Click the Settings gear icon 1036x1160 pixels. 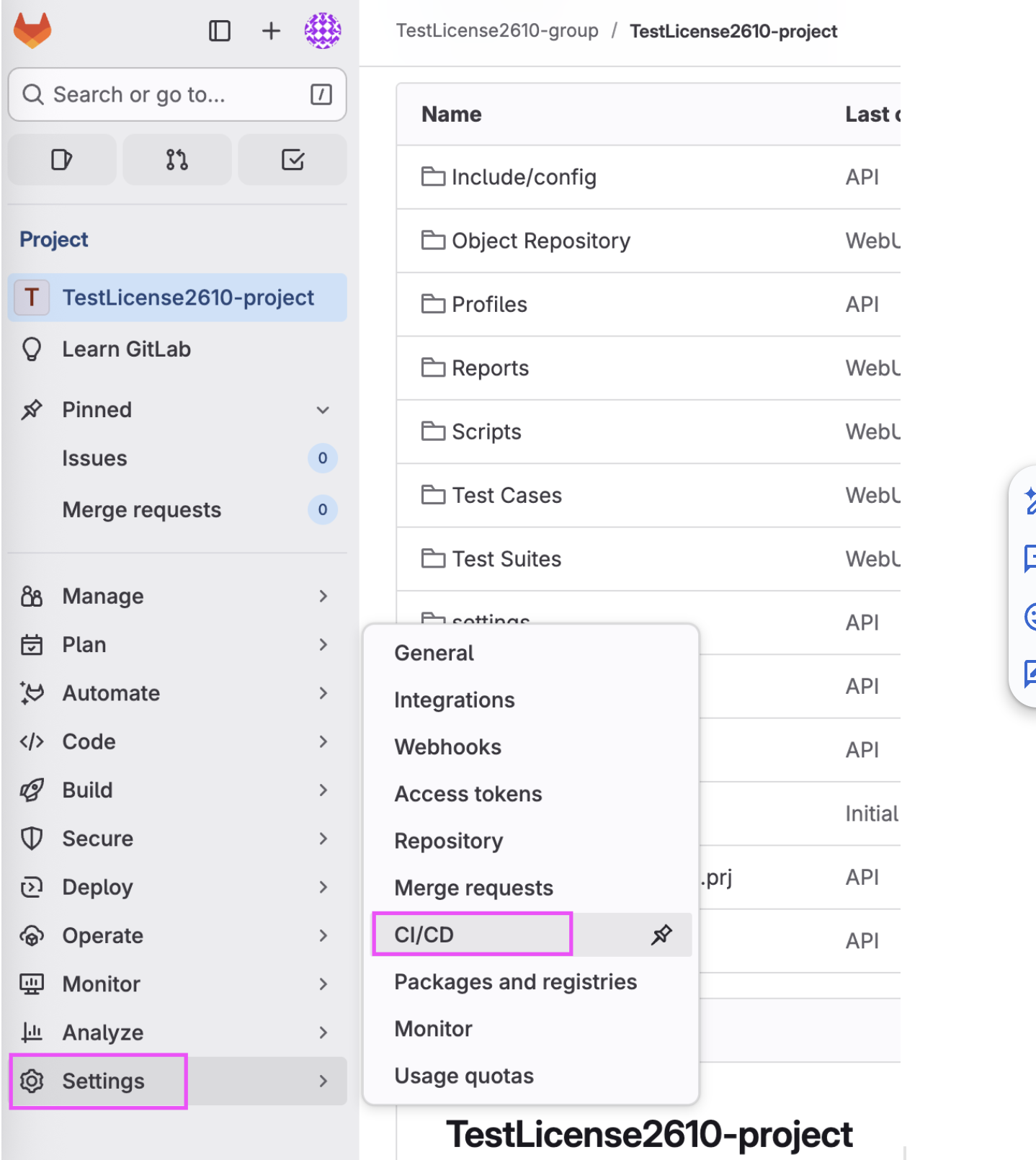[32, 1081]
